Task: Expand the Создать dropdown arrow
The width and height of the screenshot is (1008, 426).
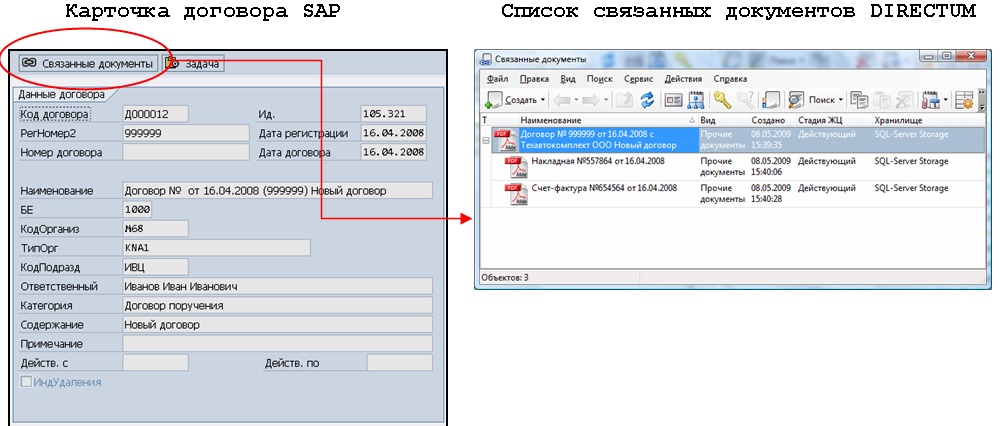Action: click(x=543, y=100)
